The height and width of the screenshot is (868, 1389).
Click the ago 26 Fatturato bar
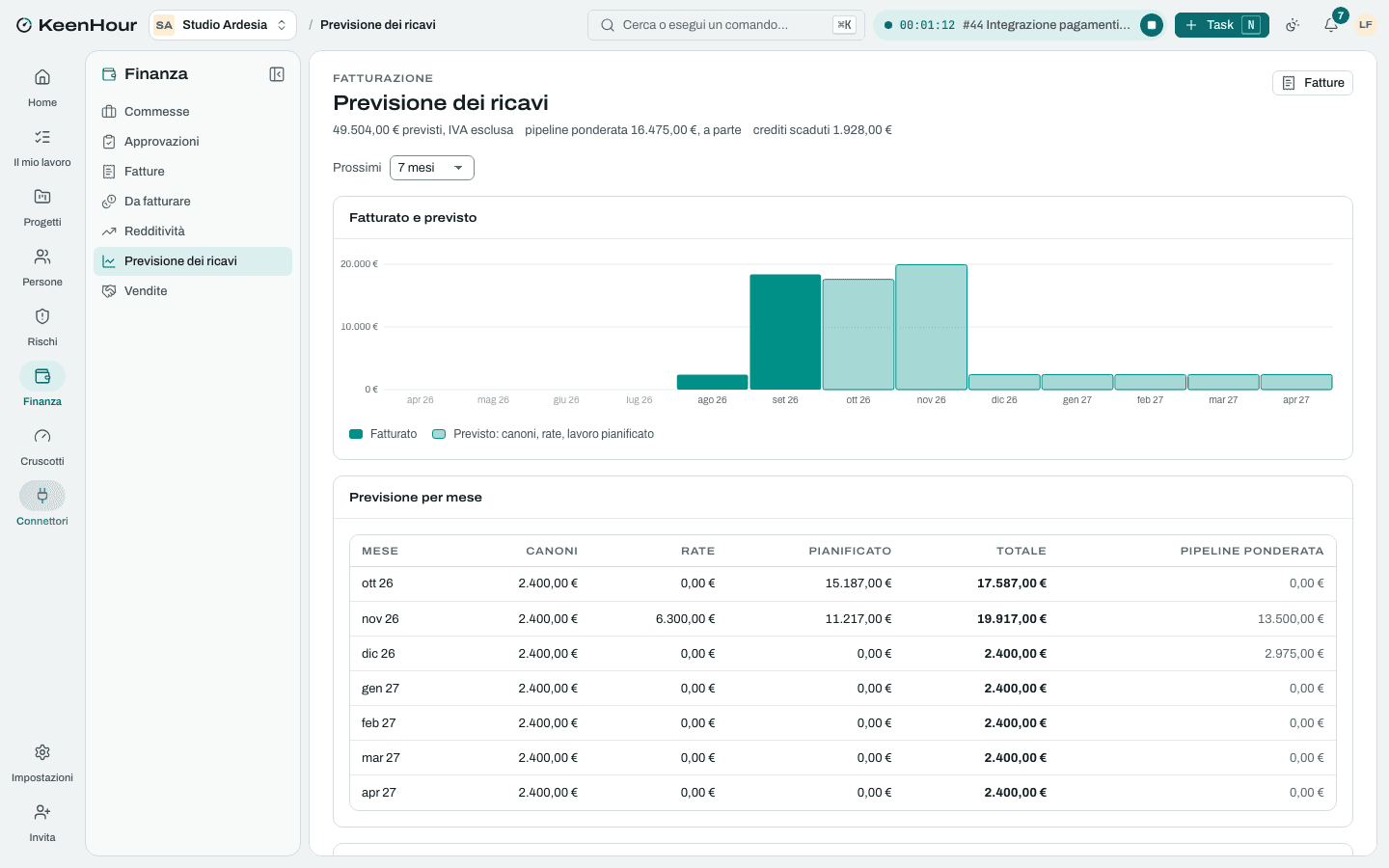(713, 382)
